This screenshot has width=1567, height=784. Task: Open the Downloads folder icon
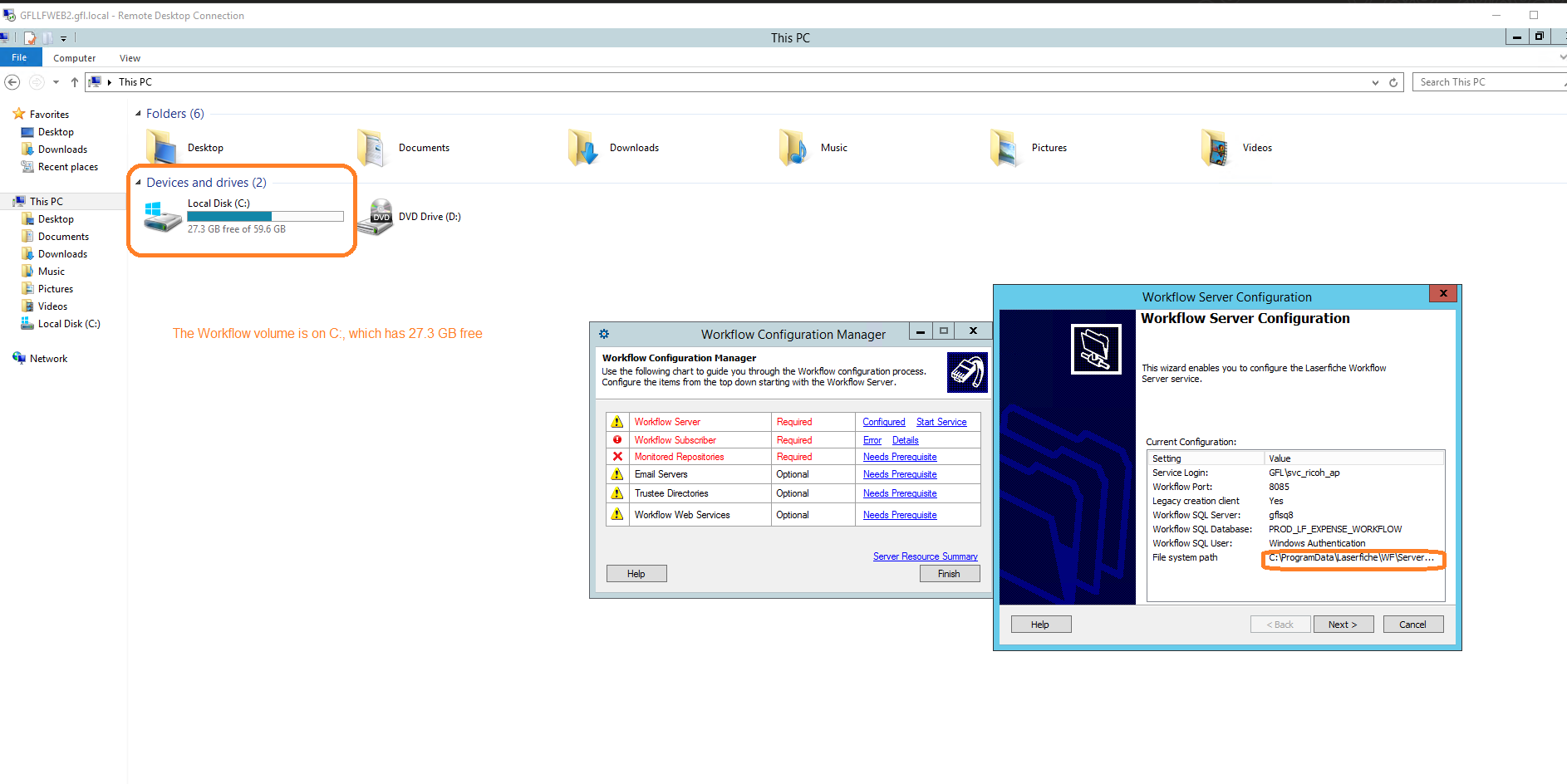583,148
